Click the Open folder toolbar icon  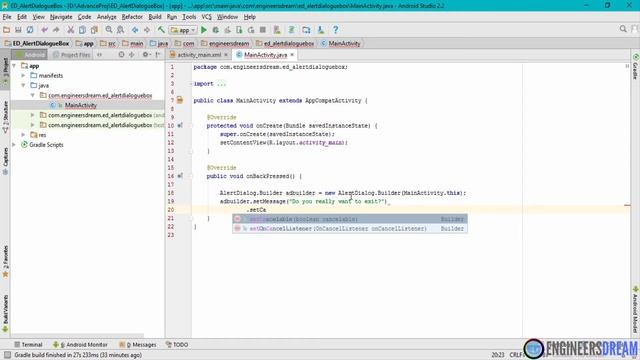click(x=6, y=30)
